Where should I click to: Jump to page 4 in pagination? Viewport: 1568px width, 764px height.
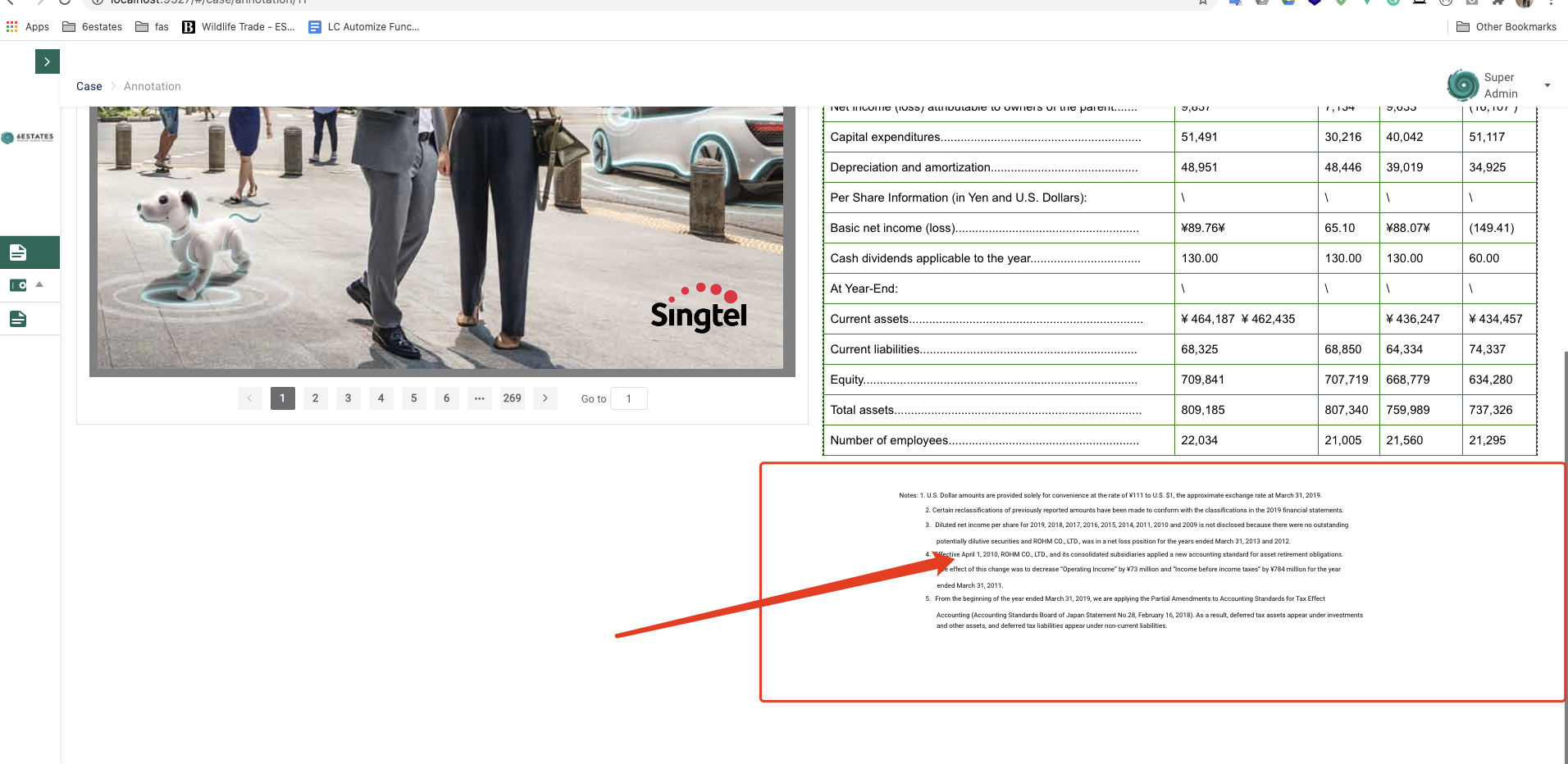381,398
